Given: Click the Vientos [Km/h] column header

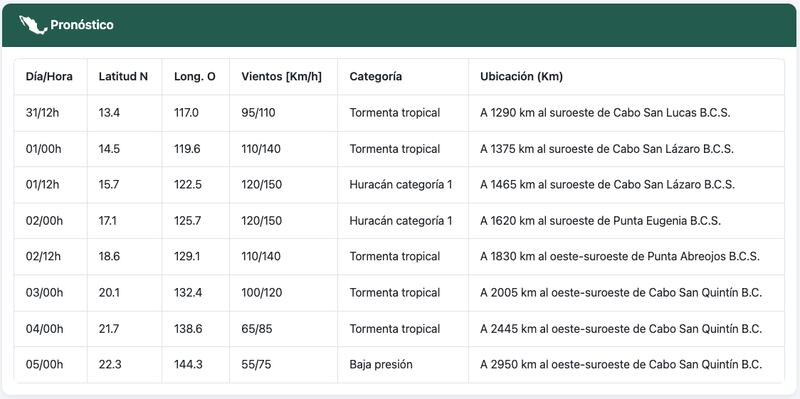Looking at the screenshot, I should [x=282, y=77].
